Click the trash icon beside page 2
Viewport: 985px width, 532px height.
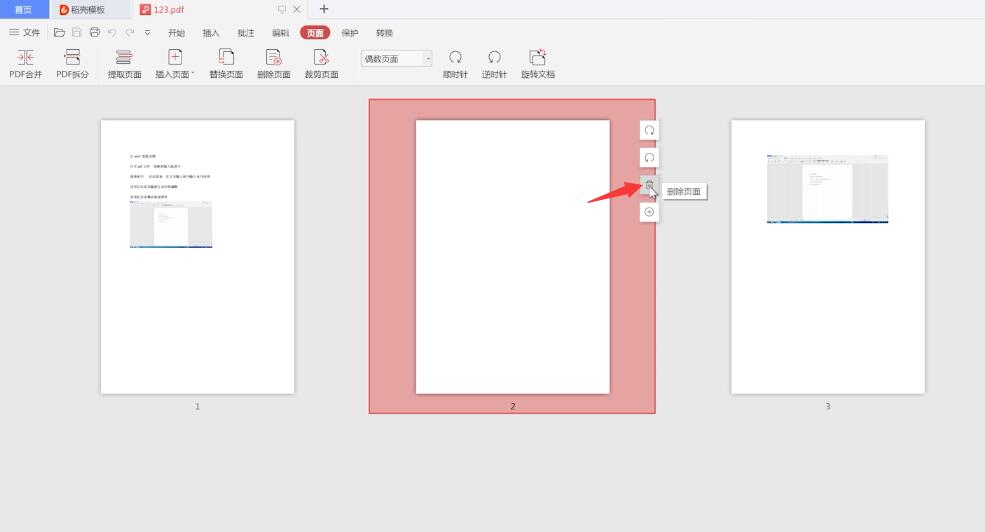coord(649,185)
